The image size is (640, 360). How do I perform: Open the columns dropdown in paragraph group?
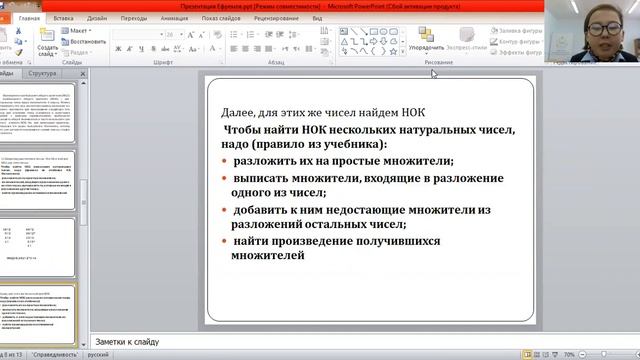tap(311, 49)
